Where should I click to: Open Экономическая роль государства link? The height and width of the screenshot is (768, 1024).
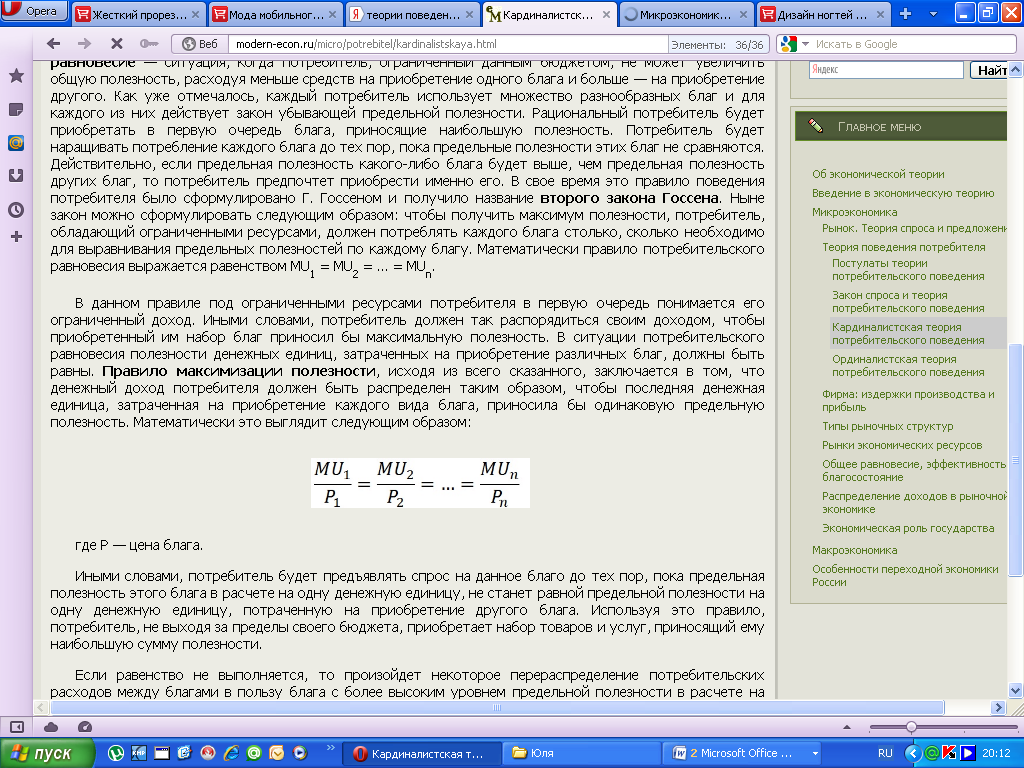pos(908,528)
